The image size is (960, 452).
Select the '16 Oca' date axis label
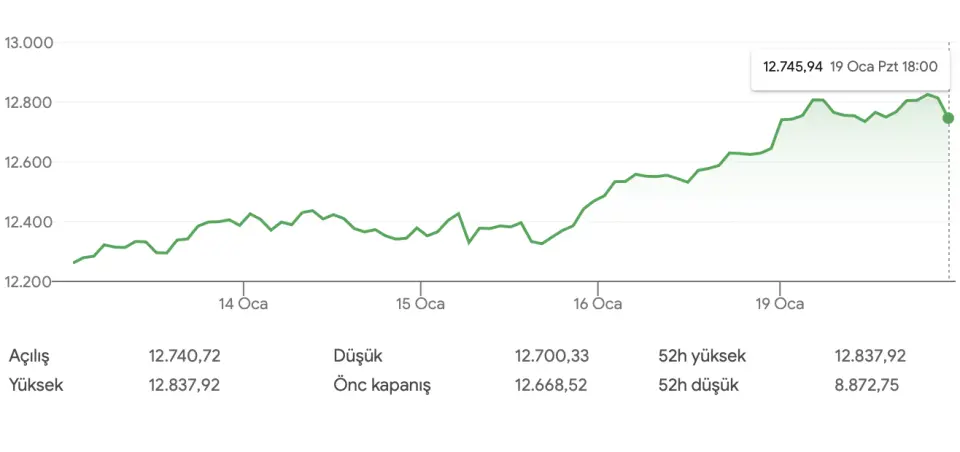[598, 303]
